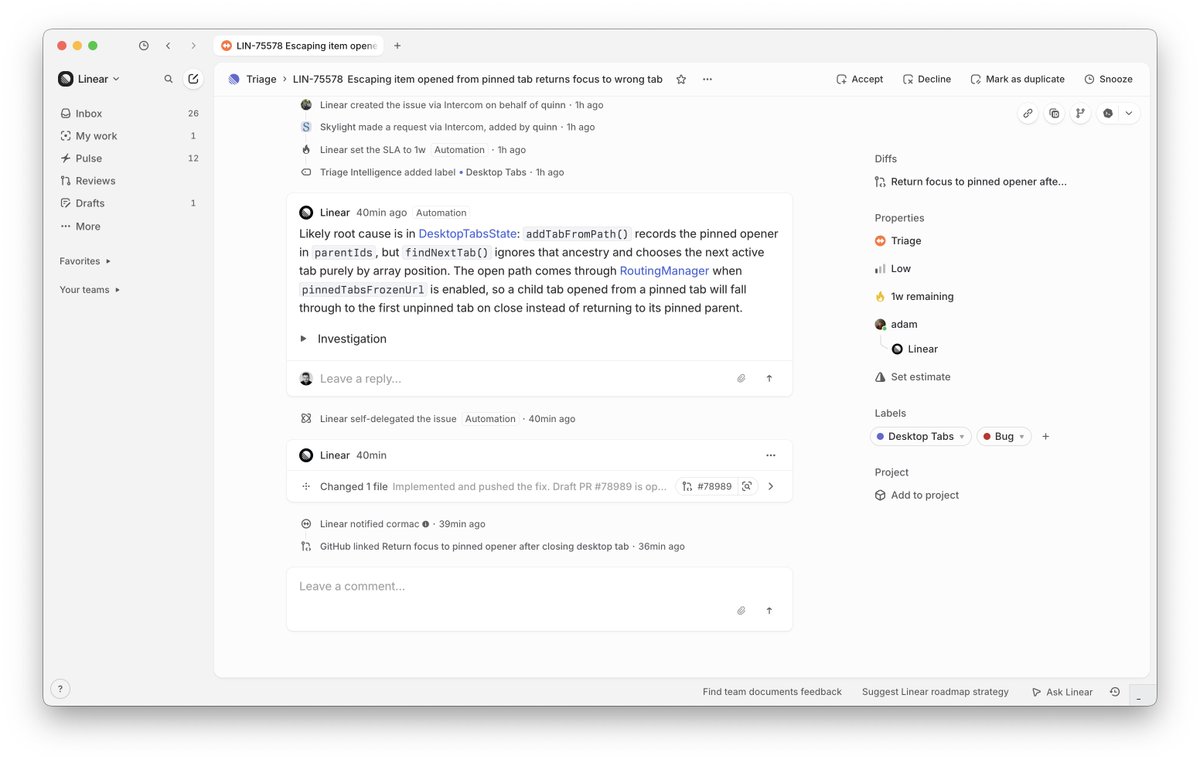Open the Triage status property
Viewport: 1200px width, 763px height.
[898, 241]
